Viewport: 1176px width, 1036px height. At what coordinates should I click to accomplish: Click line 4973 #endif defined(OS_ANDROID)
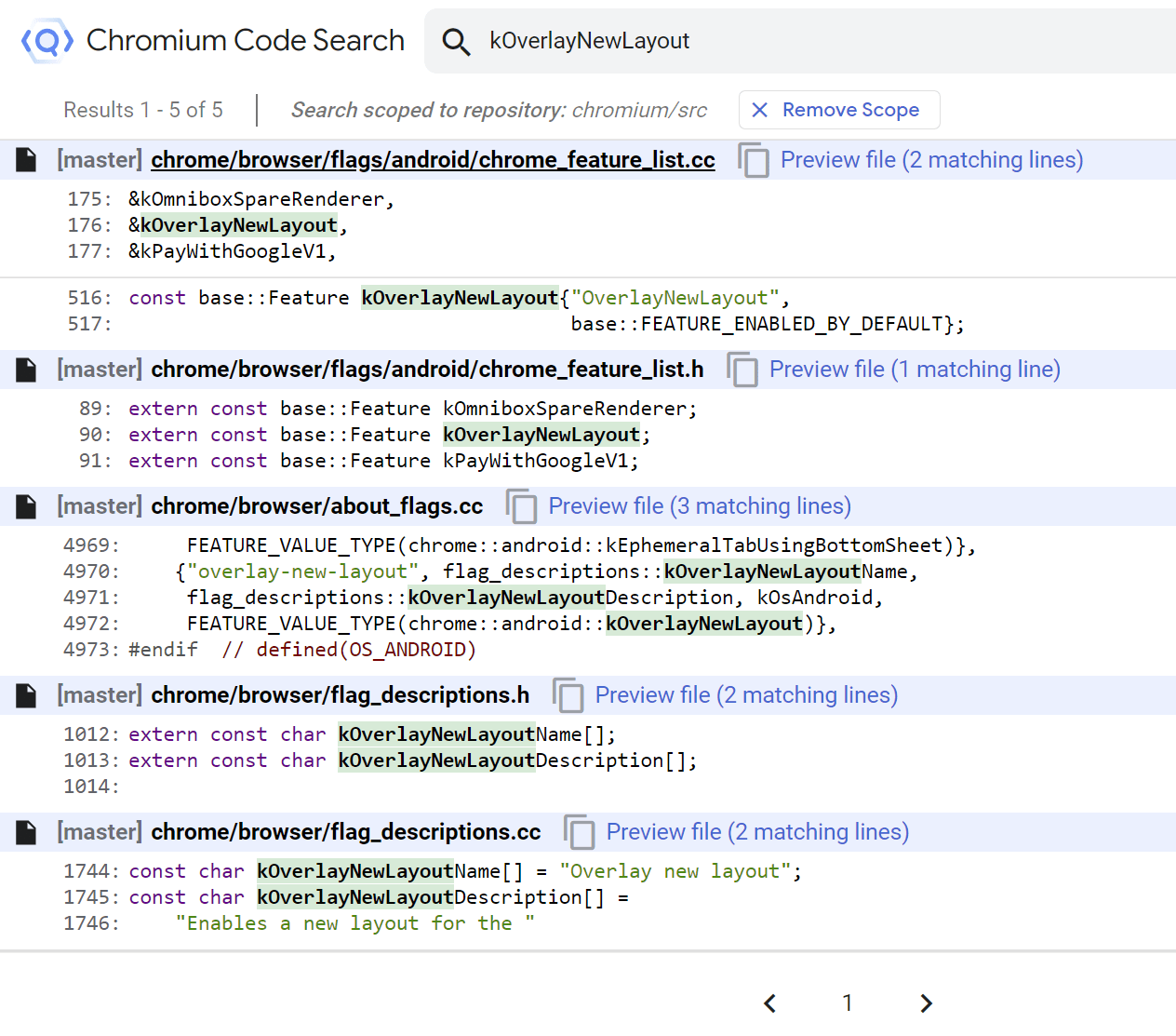pos(302,650)
